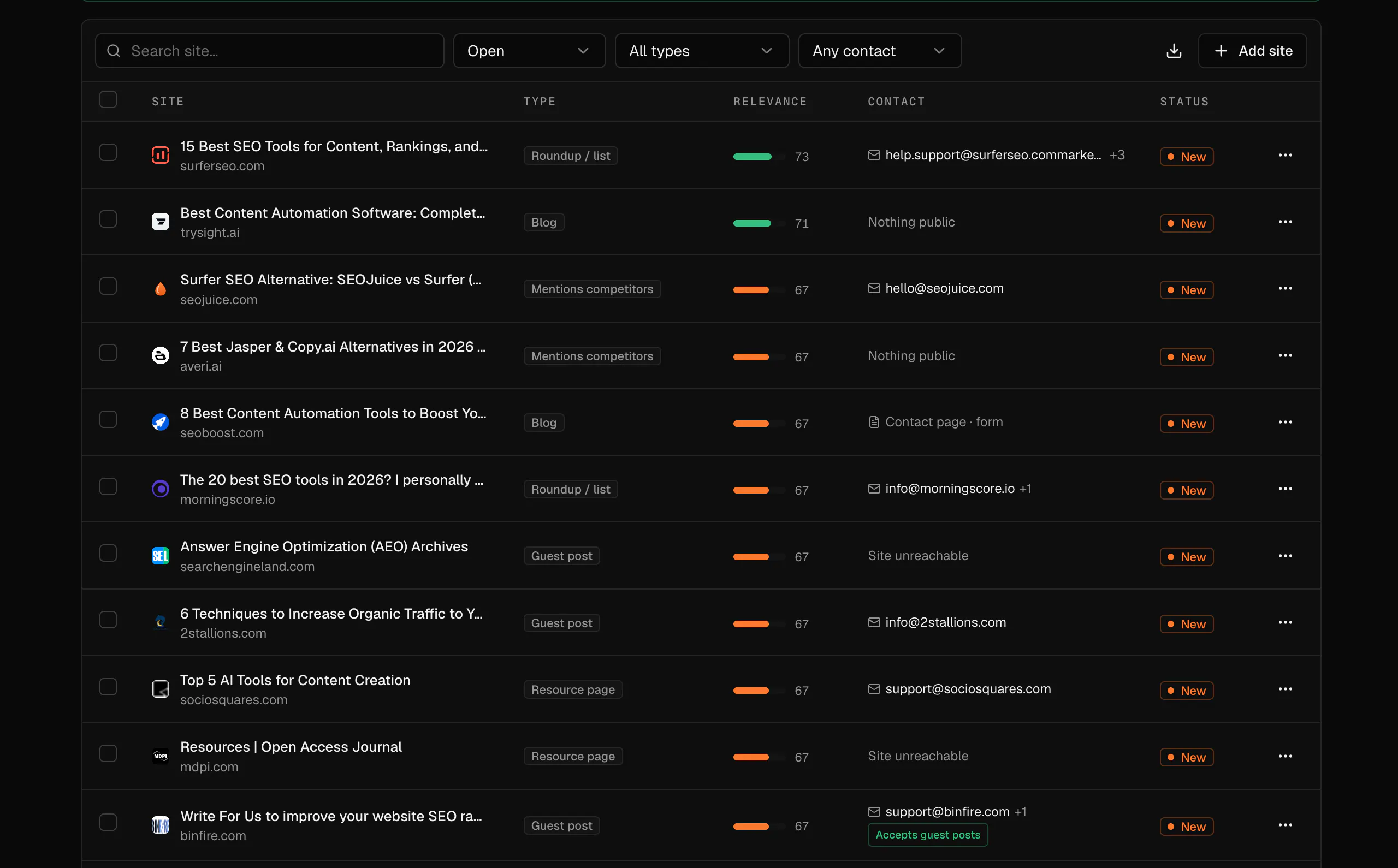Open more options for mdpi.com row
This screenshot has height=868, width=1398.
[1285, 756]
